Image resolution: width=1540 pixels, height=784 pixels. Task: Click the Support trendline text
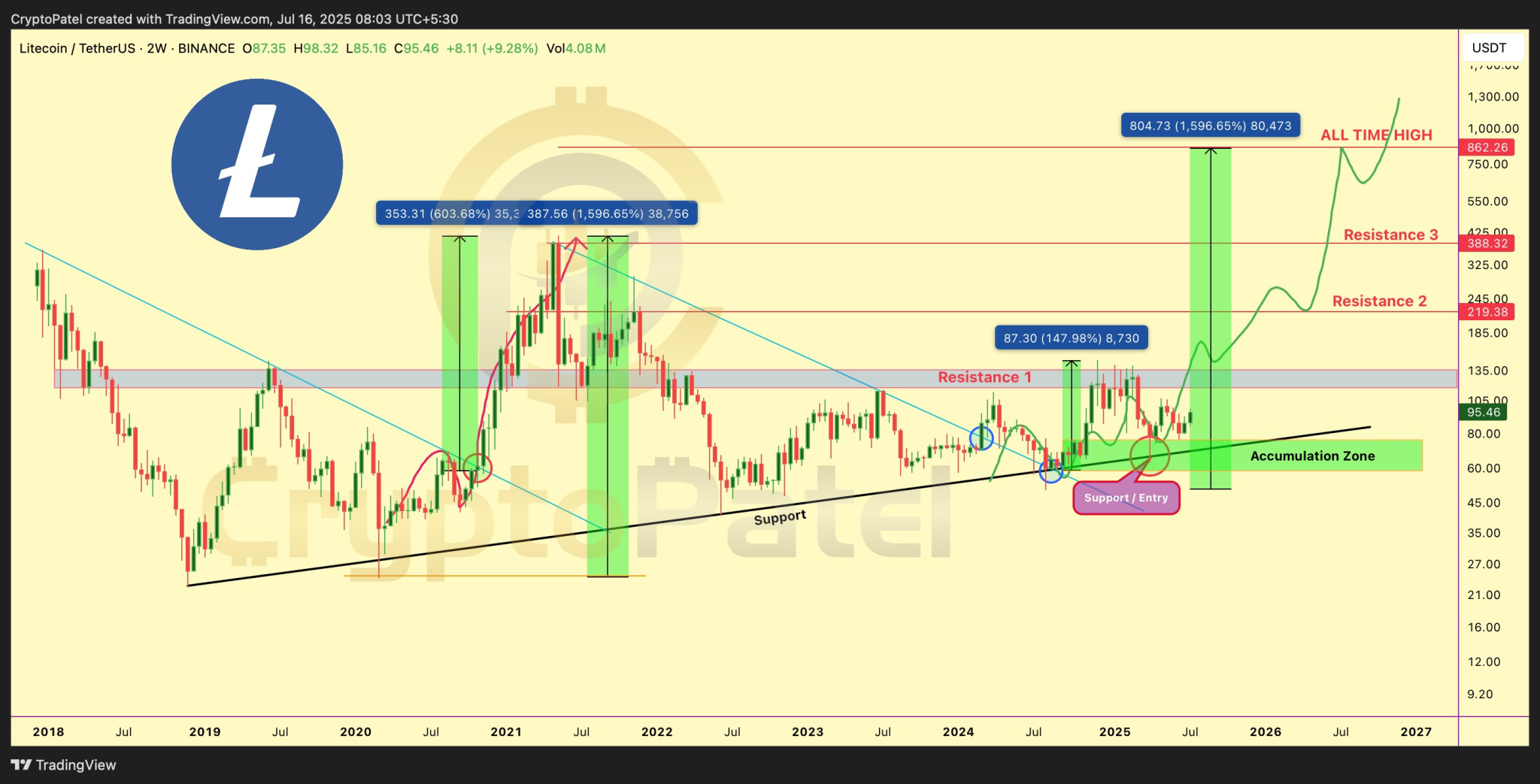pyautogui.click(x=780, y=518)
